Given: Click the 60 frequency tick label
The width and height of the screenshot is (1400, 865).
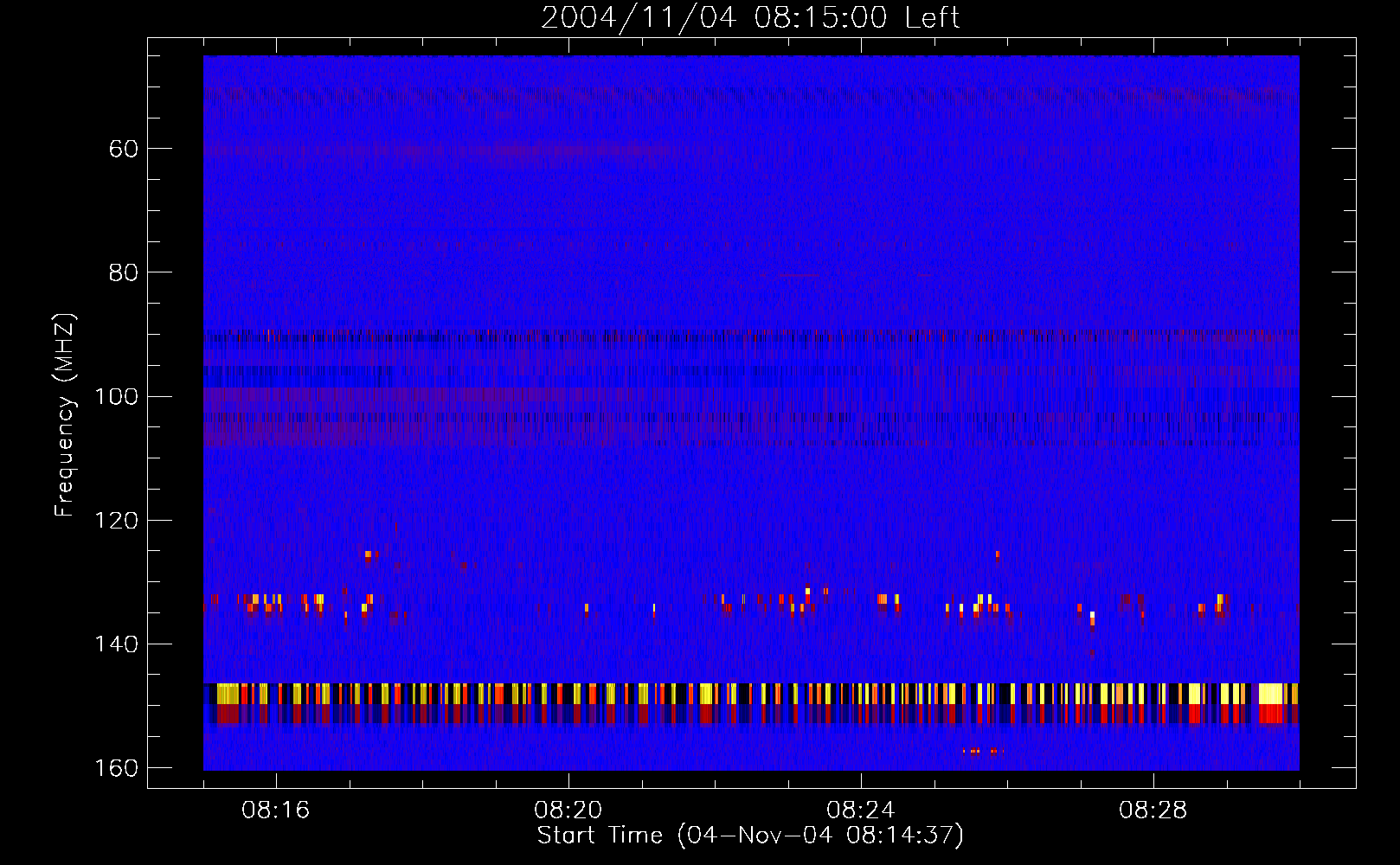Looking at the screenshot, I should [124, 149].
